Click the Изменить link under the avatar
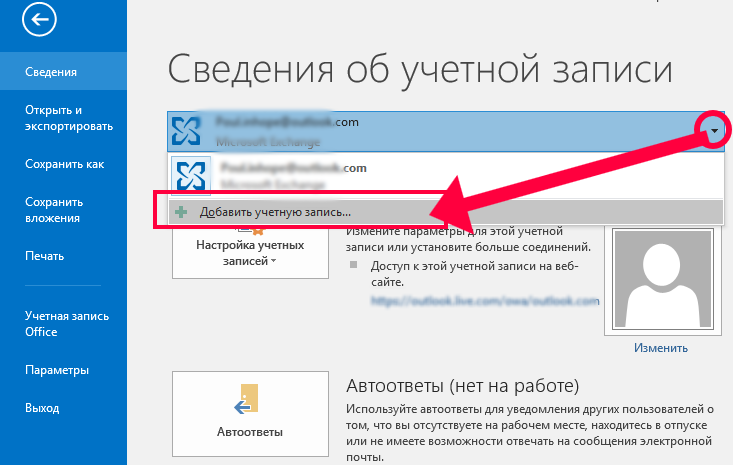This screenshot has width=733, height=465. tap(660, 348)
